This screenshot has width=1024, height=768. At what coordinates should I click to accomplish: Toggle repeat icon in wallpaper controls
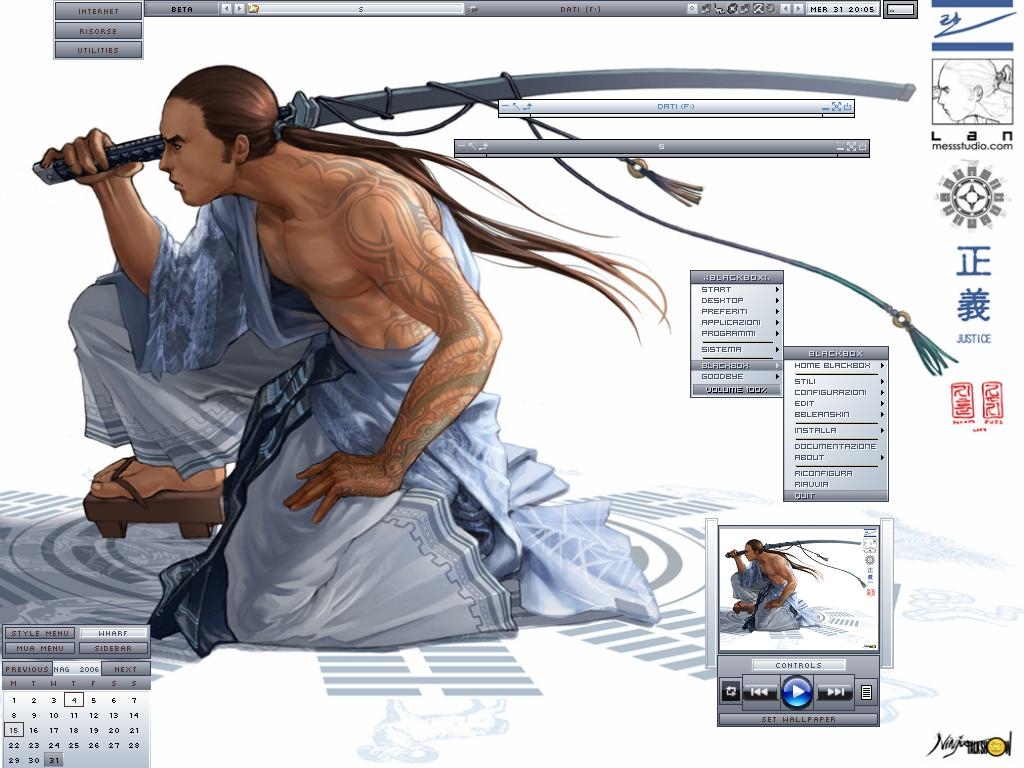(x=731, y=692)
